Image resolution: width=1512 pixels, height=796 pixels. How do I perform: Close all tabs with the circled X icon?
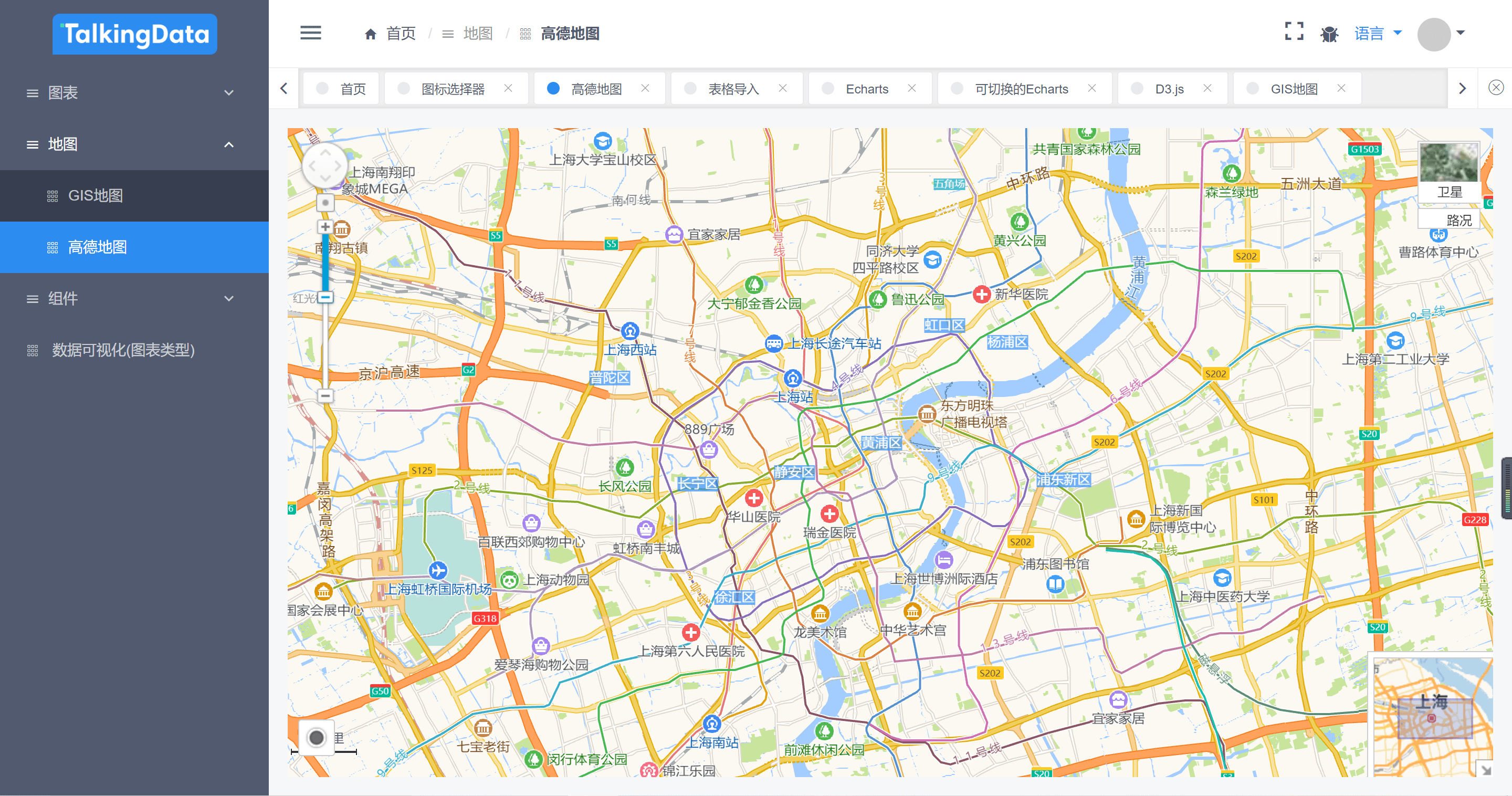point(1496,88)
